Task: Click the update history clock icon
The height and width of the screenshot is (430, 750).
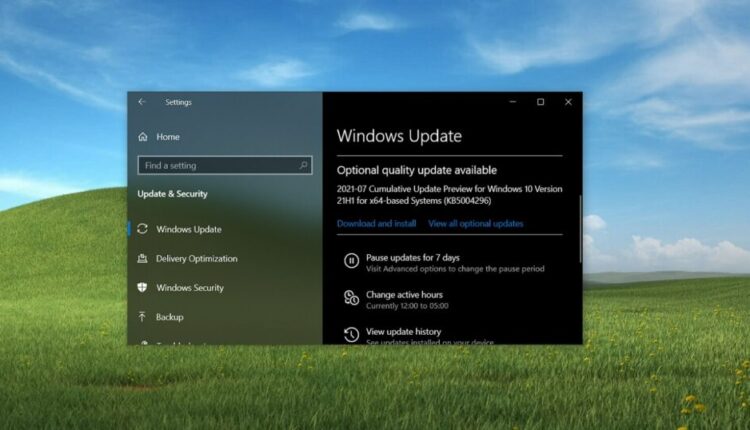Action: (x=351, y=334)
